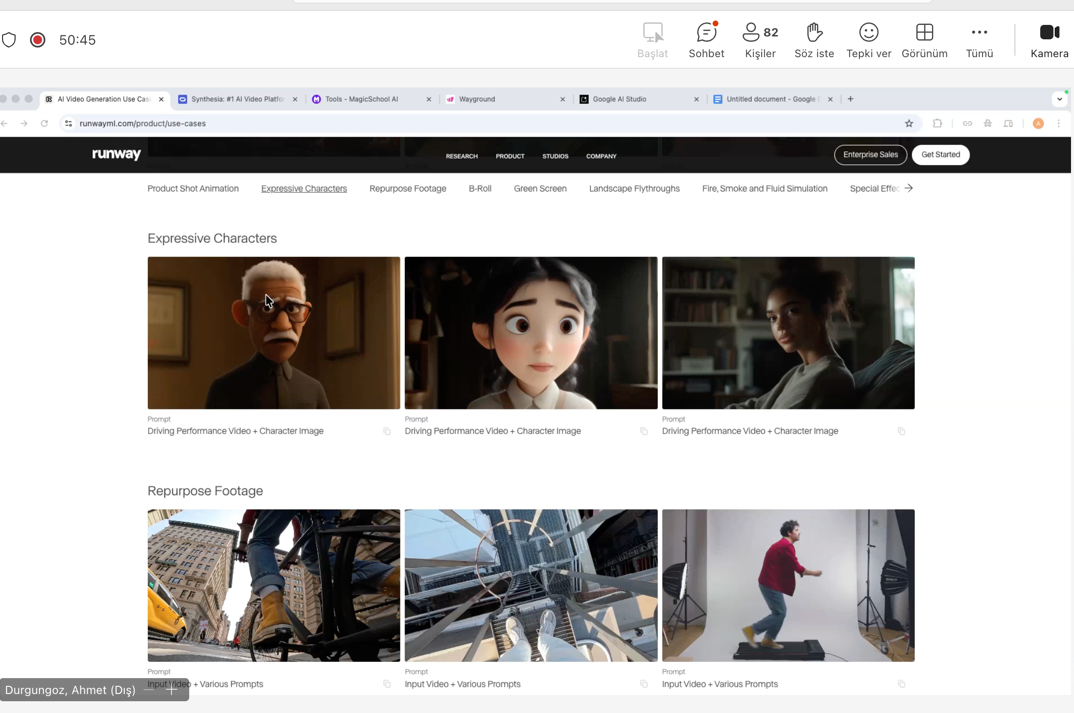This screenshot has height=713, width=1074.
Task: Open Tepki ver reactions
Action: pyautogui.click(x=868, y=40)
